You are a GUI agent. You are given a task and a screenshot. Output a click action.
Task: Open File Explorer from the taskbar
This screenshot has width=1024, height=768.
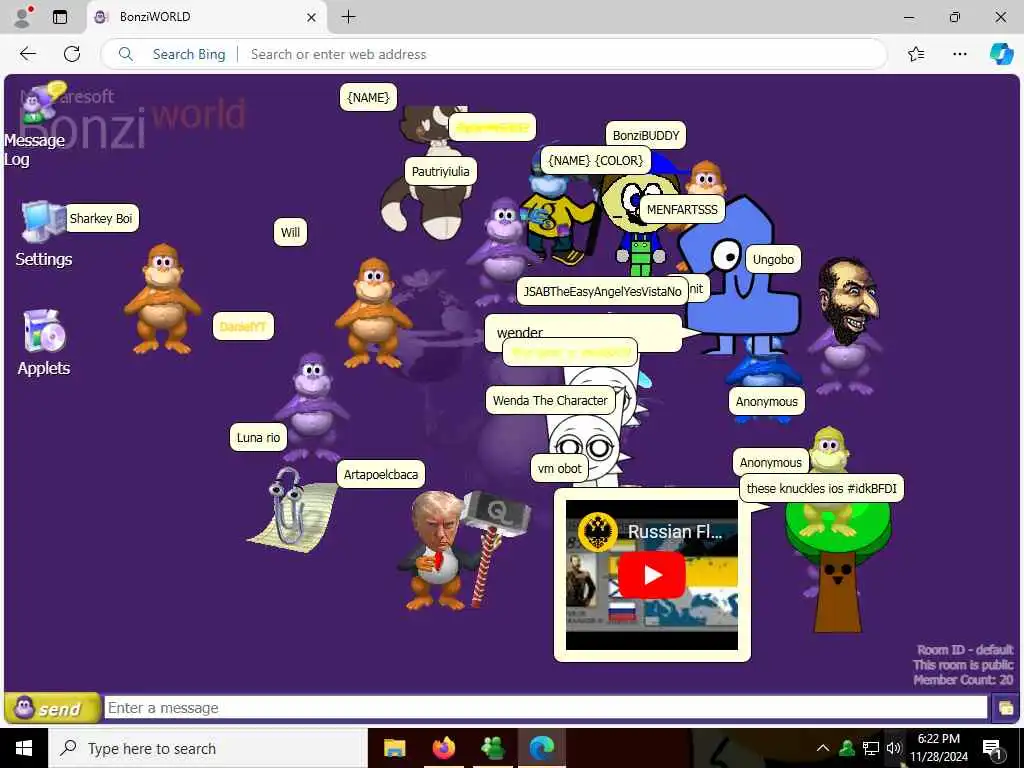[x=394, y=748]
